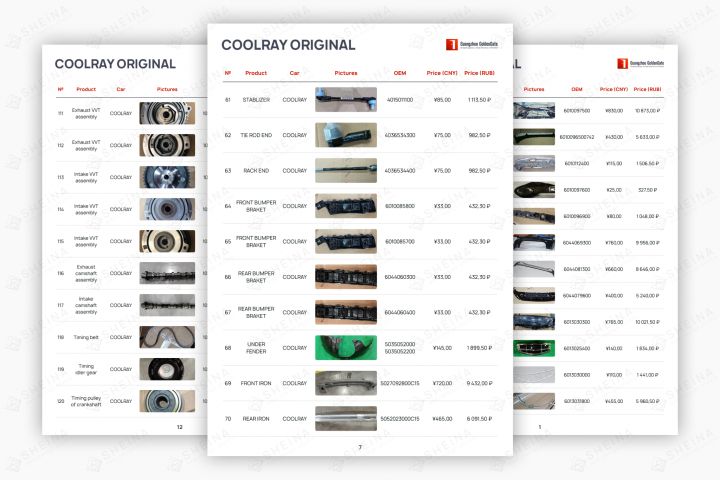
Task: Click the OEM column header on center page
Action: click(400, 73)
